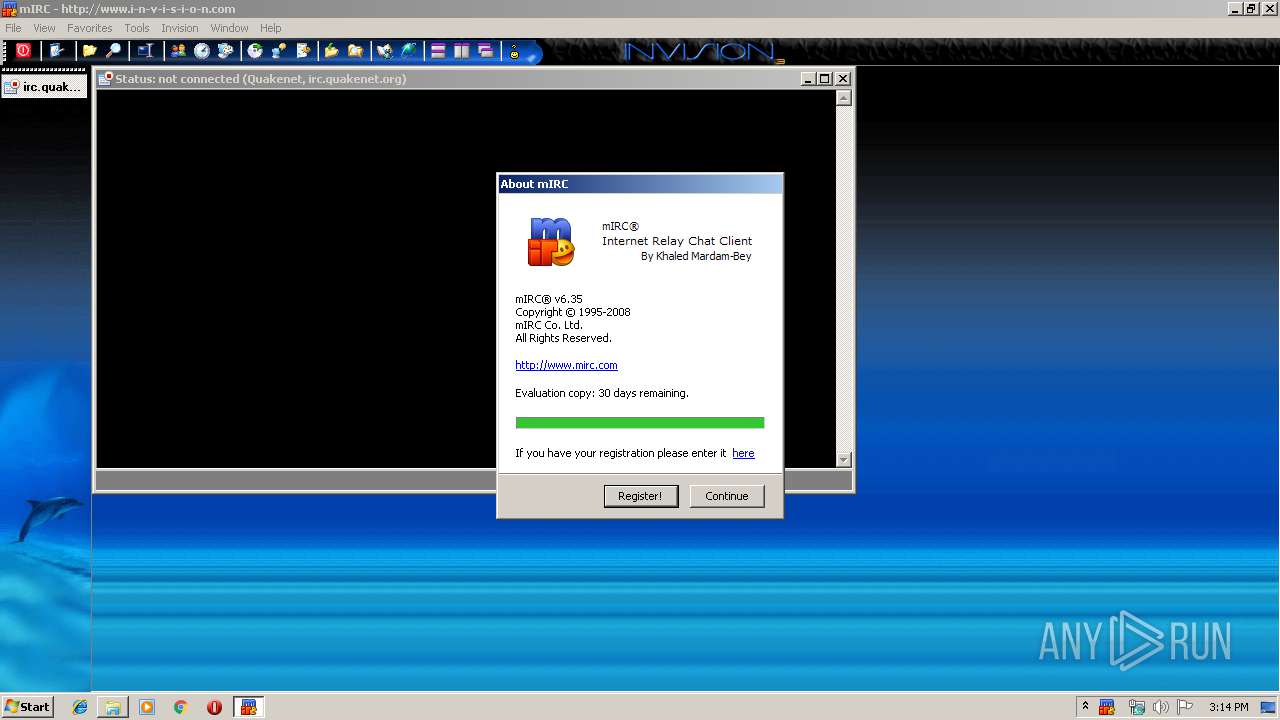
Task: Open the Help menu
Action: (x=270, y=28)
